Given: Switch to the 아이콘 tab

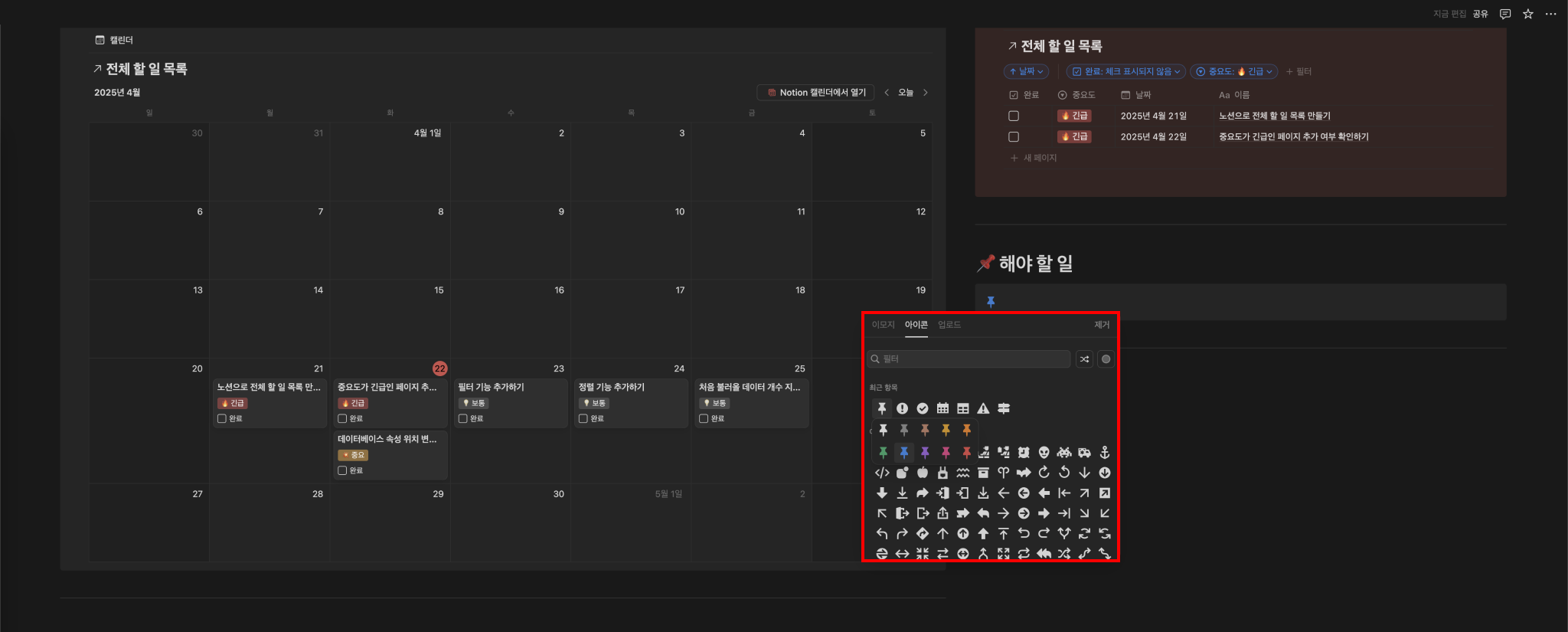Looking at the screenshot, I should pos(916,325).
